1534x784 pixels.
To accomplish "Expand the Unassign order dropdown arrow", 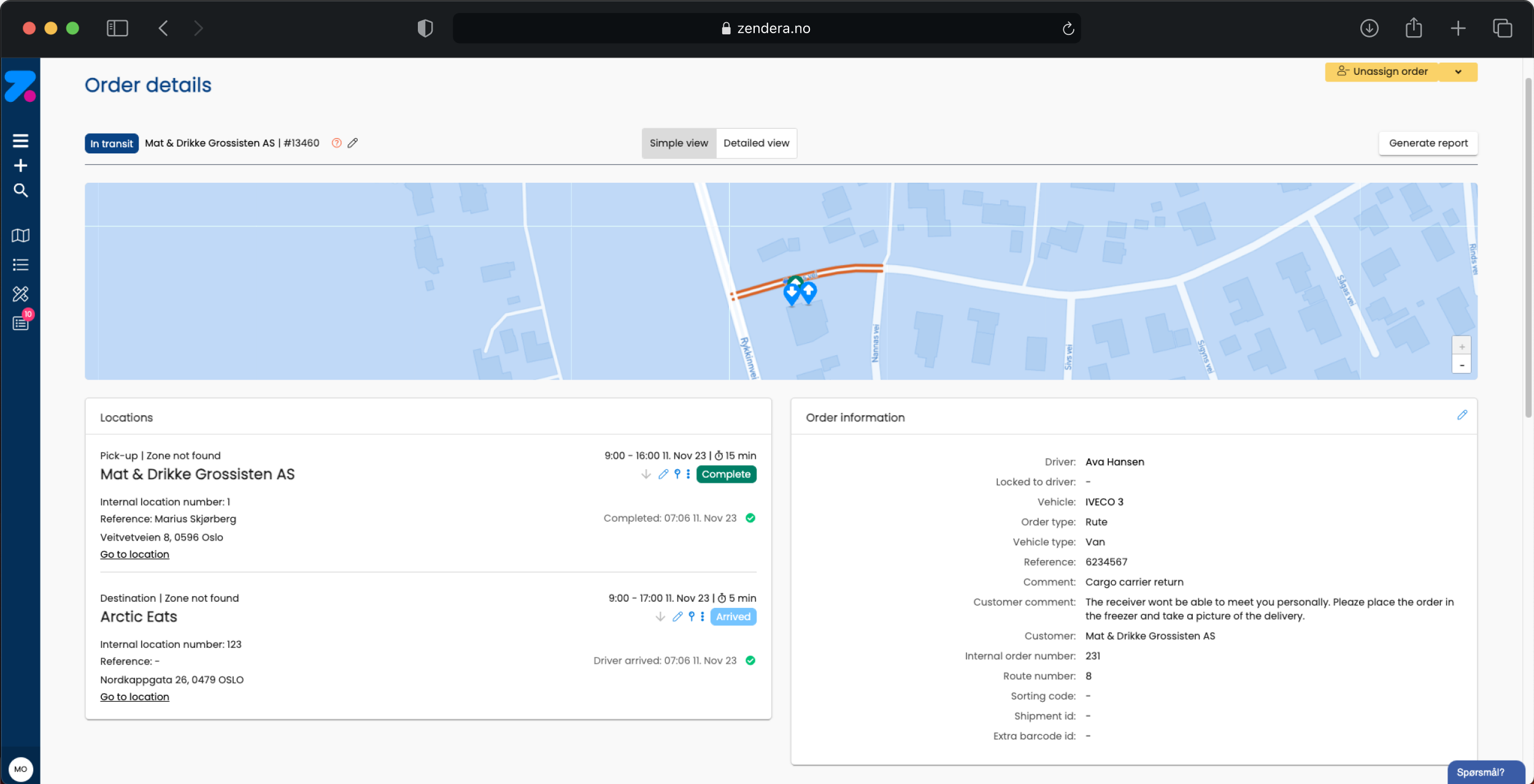I will (1458, 72).
